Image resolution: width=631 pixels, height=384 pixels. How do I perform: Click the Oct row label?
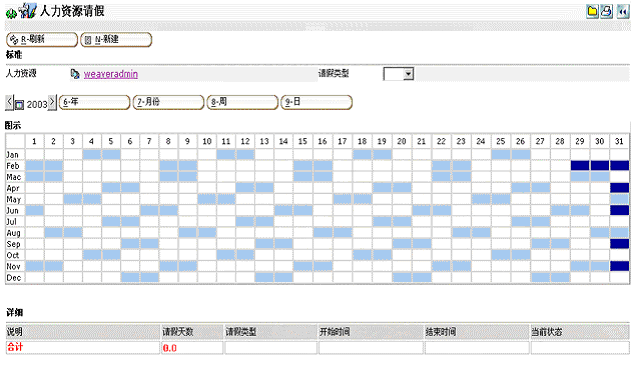coord(13,255)
